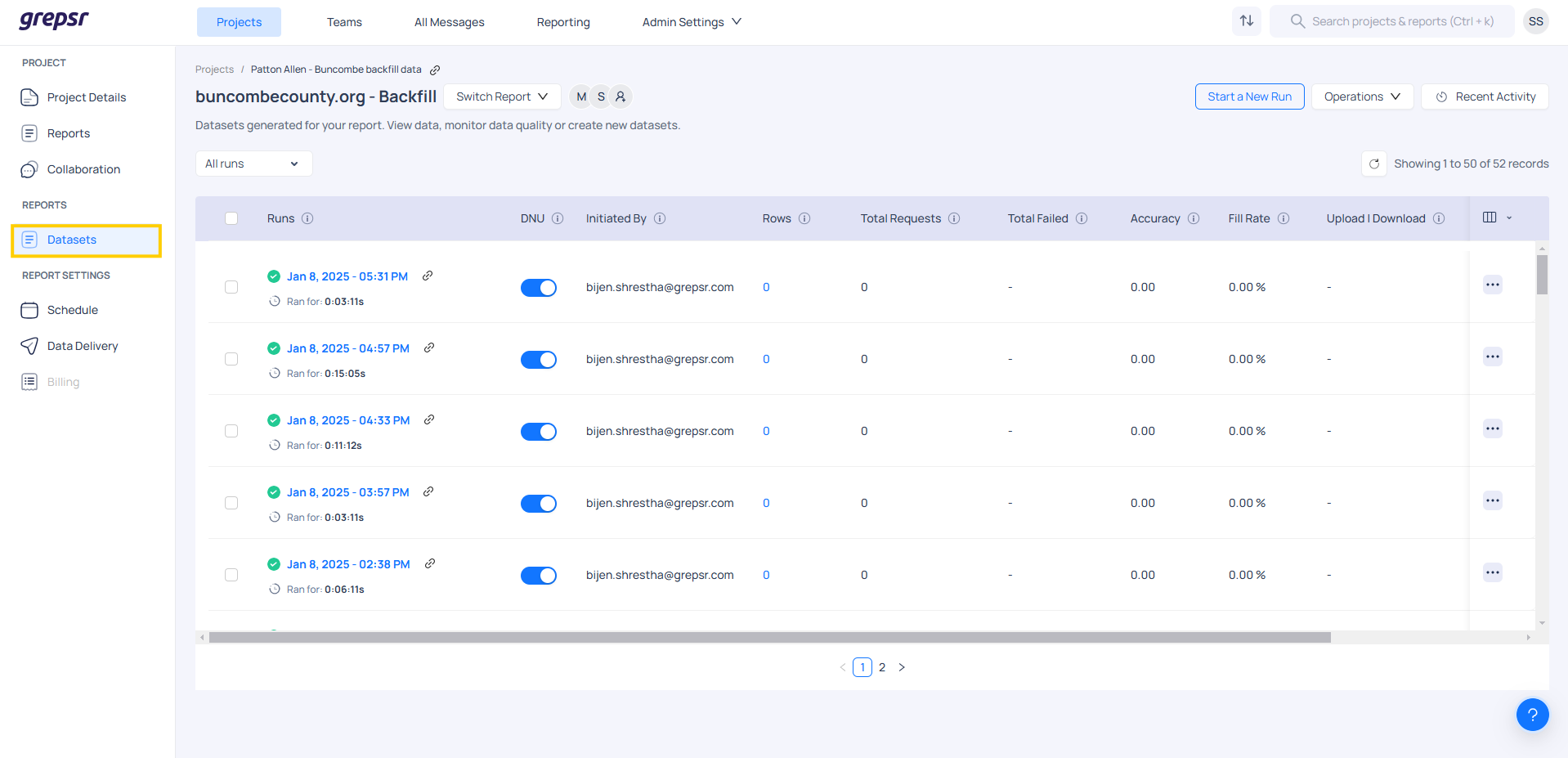Copy link for Jan 8 05:31 PM run
Screen dimensions: 1568x758
point(428,276)
